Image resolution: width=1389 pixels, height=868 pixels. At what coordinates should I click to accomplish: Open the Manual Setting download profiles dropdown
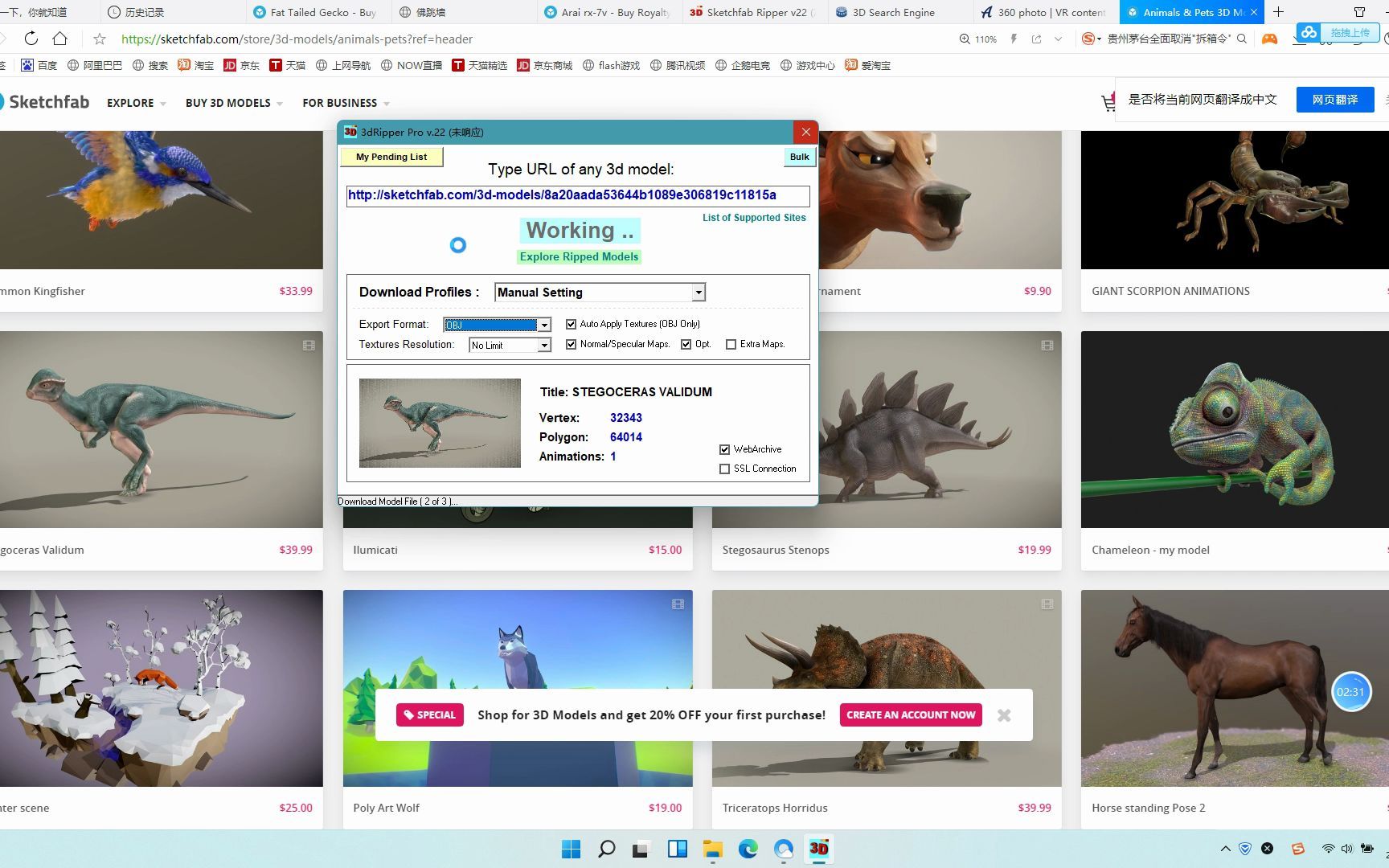698,292
